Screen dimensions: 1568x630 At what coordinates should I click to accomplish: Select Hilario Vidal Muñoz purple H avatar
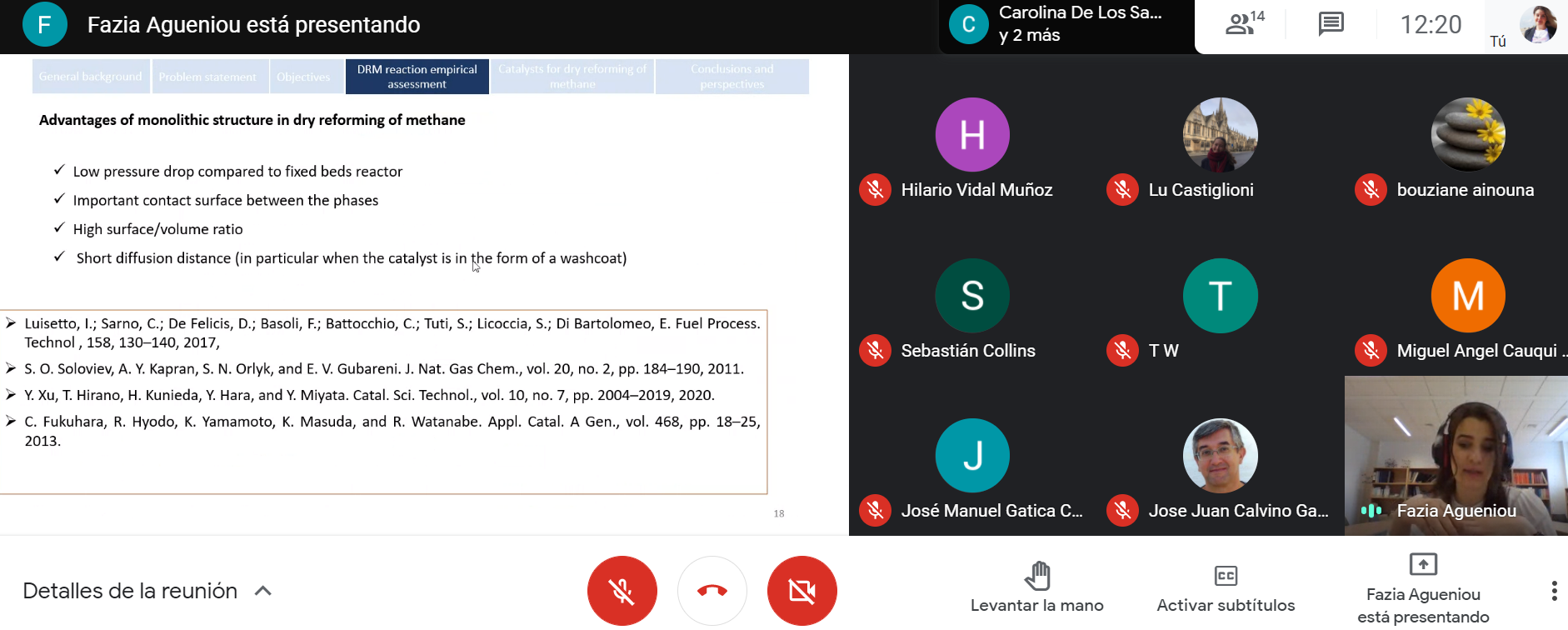(972, 135)
